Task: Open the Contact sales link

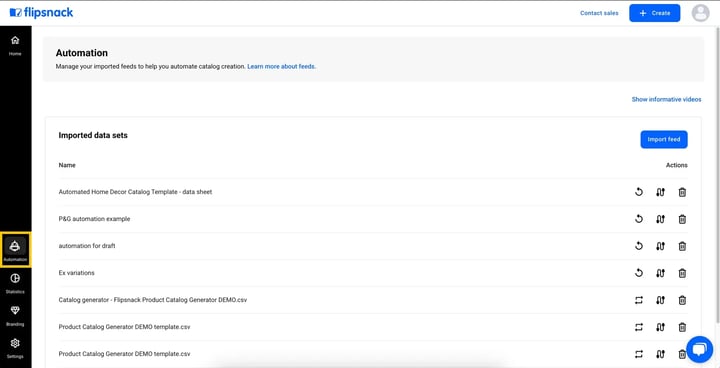Action: (x=599, y=13)
